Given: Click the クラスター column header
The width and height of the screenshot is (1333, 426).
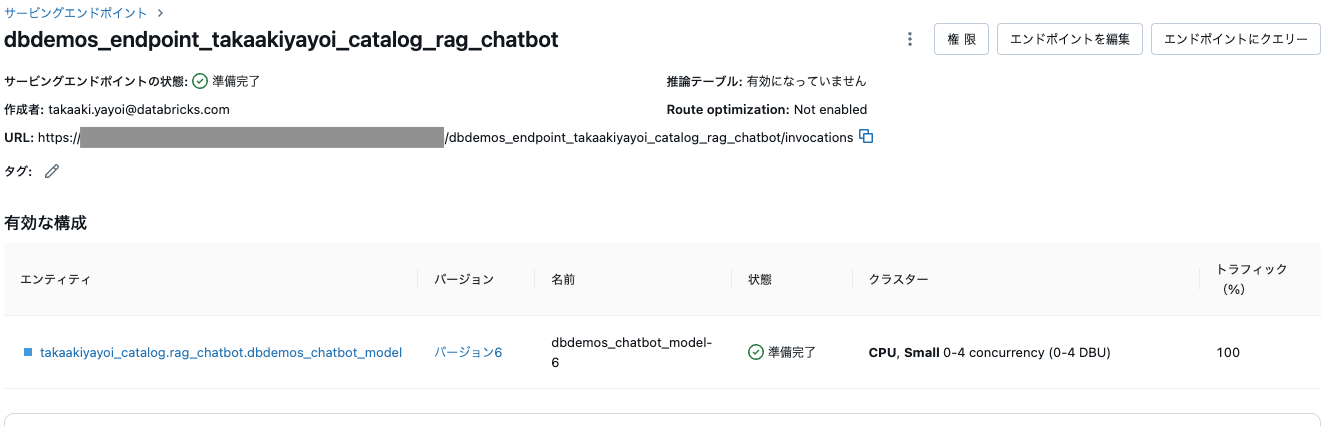Looking at the screenshot, I should tap(898, 279).
